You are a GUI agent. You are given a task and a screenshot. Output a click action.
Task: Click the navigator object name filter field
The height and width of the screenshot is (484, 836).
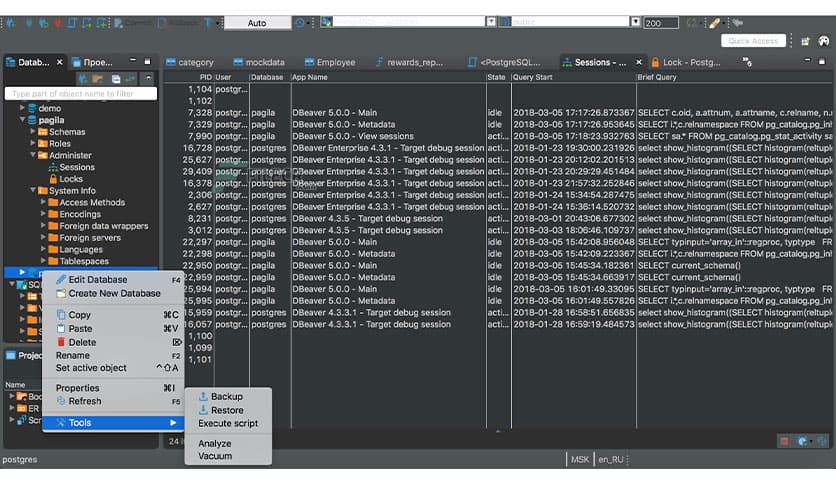click(x=81, y=94)
